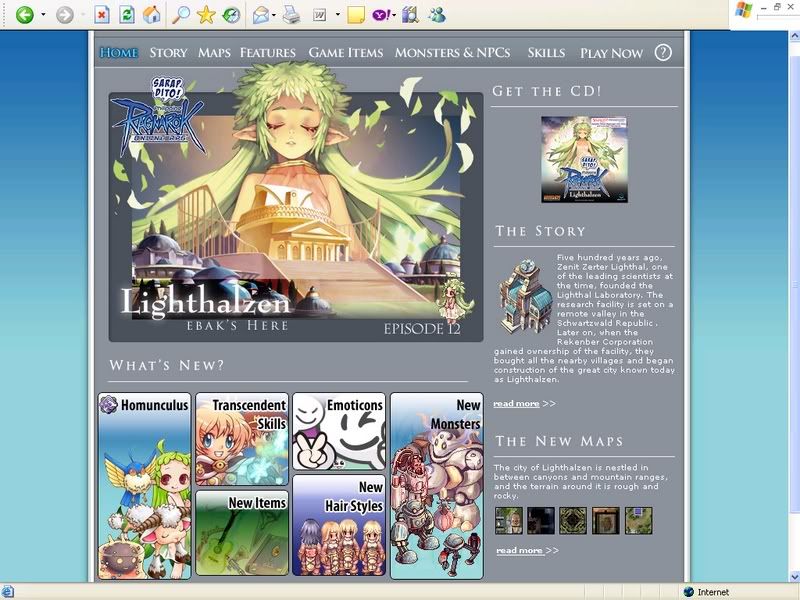Click the Mail envelope icon
800x600 pixels.
pos(261,15)
